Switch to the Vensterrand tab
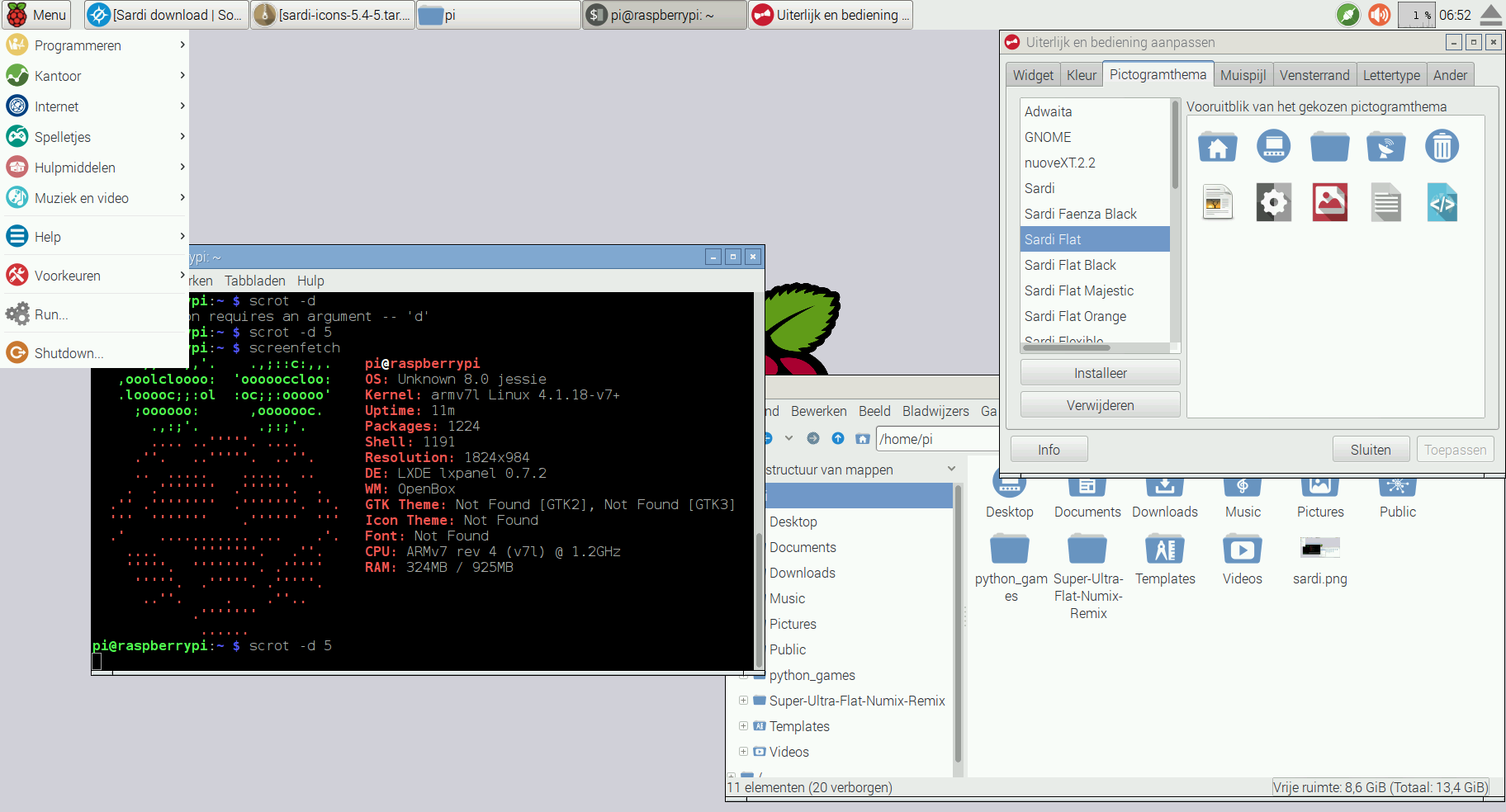This screenshot has width=1506, height=812. tap(1314, 75)
